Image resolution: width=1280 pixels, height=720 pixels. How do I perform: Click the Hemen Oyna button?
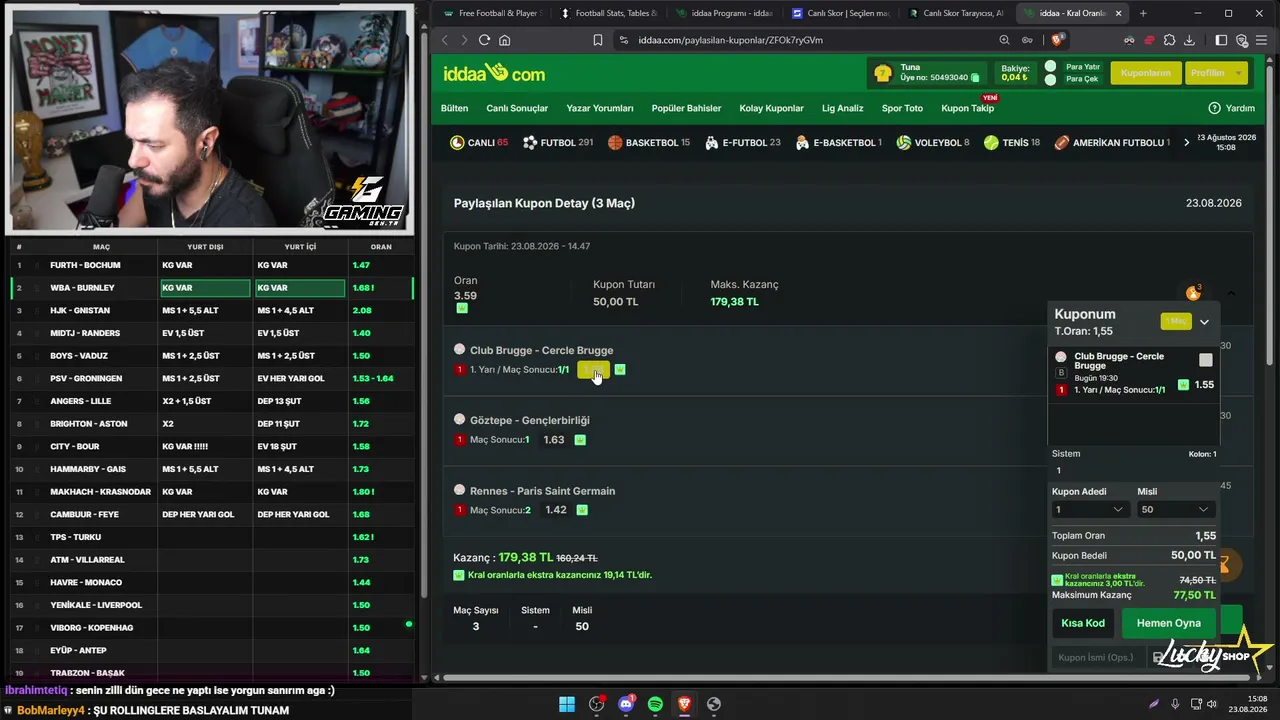click(1168, 623)
